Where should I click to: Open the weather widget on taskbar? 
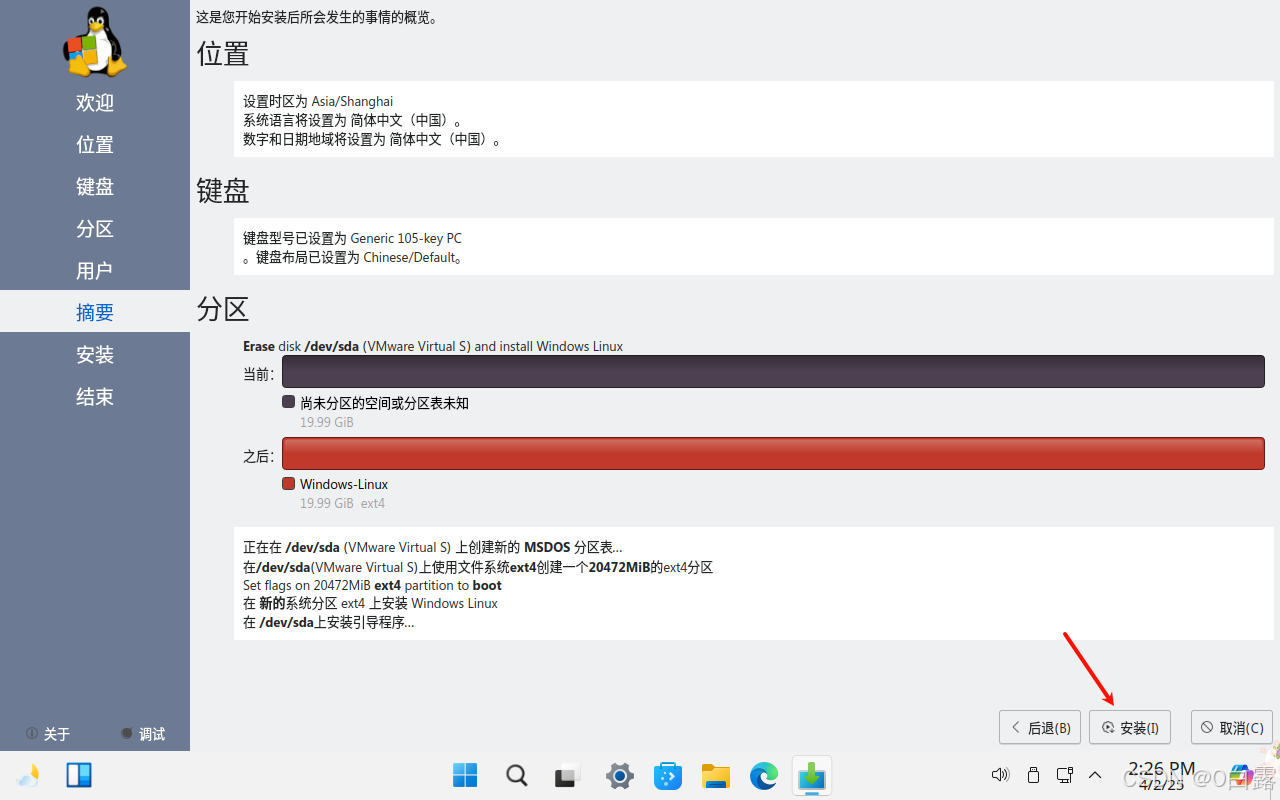coord(28,775)
